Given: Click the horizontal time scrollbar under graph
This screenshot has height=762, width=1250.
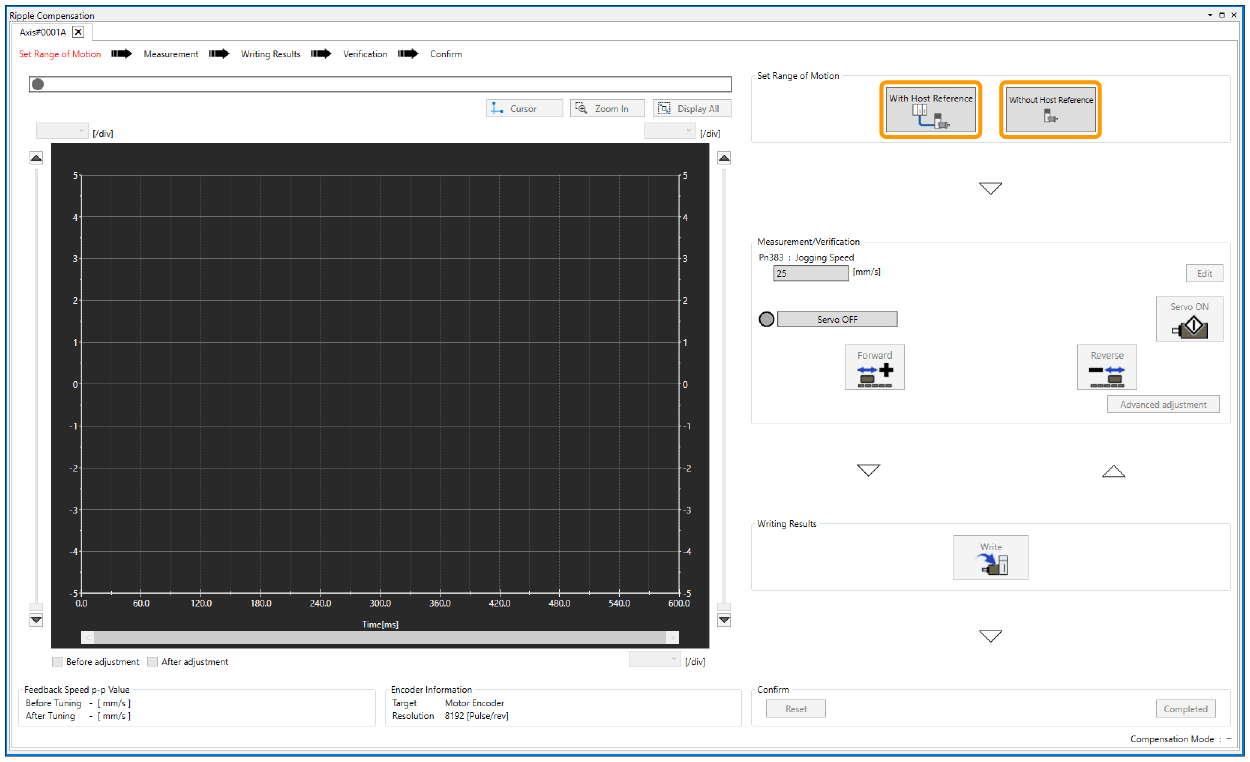Looking at the screenshot, I should [379, 637].
